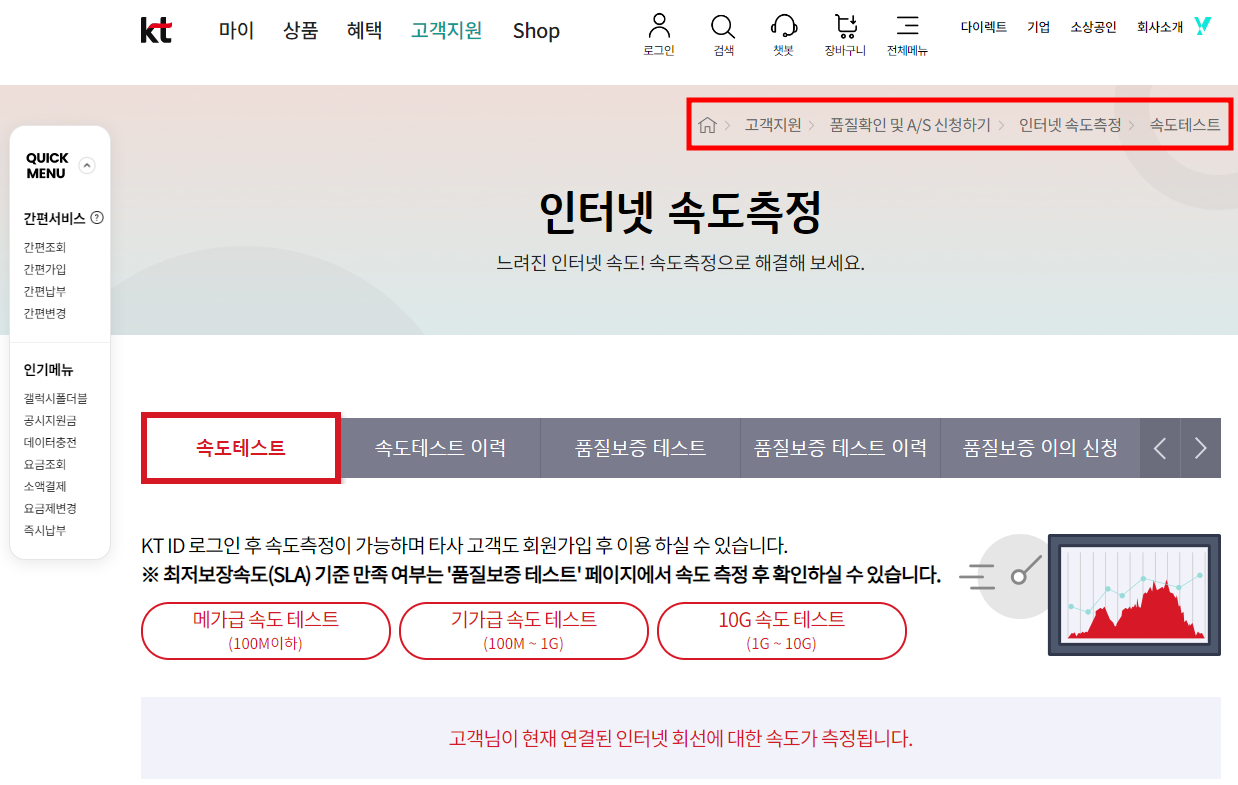Viewport: 1238px width, 785px height.
Task: Click the speed chart illustration
Action: pos(1134,595)
